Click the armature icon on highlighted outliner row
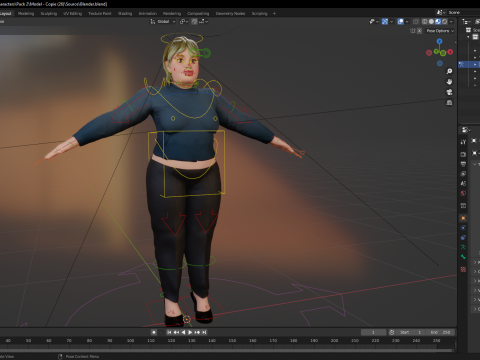The image size is (480, 360). (x=462, y=64)
